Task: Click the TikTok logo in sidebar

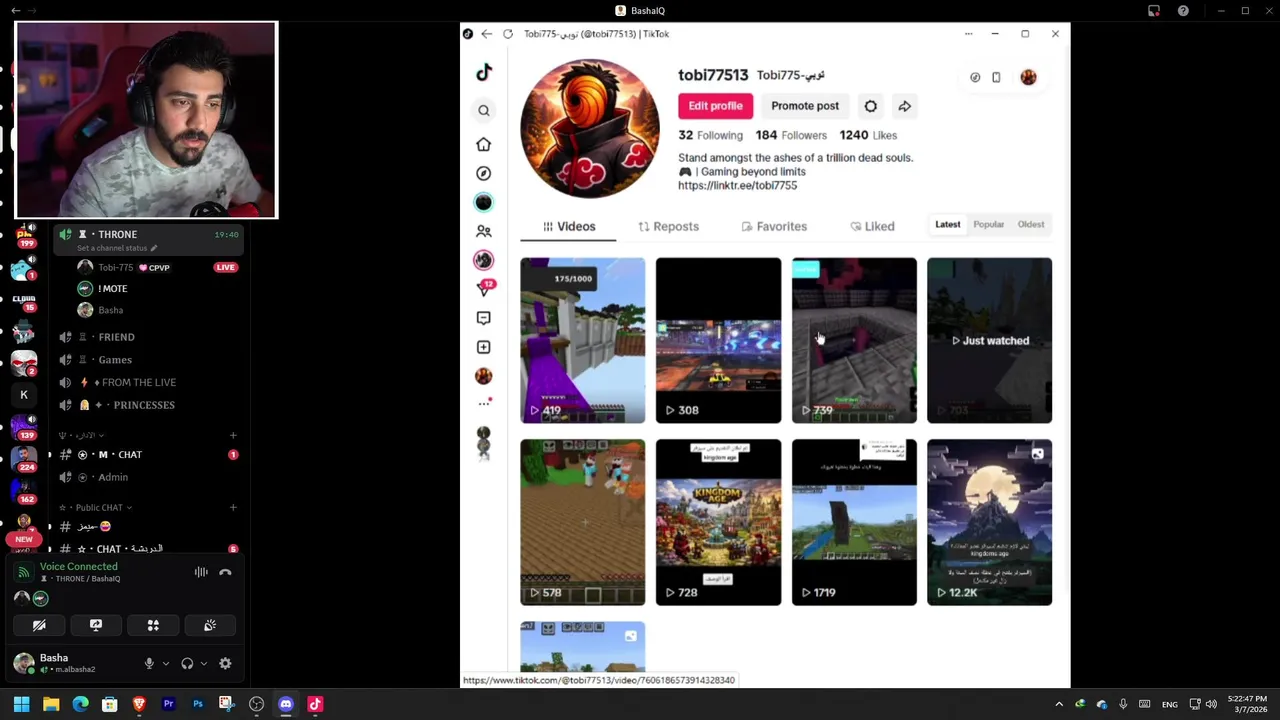Action: (484, 72)
